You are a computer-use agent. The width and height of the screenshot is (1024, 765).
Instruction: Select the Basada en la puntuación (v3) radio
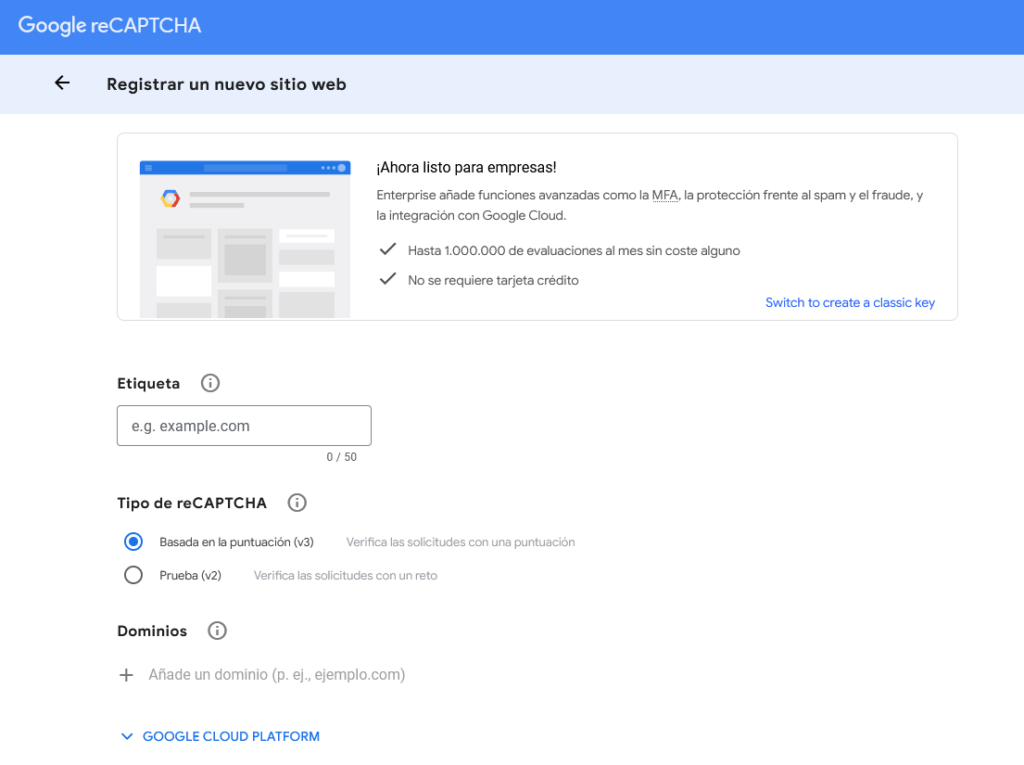pos(131,541)
